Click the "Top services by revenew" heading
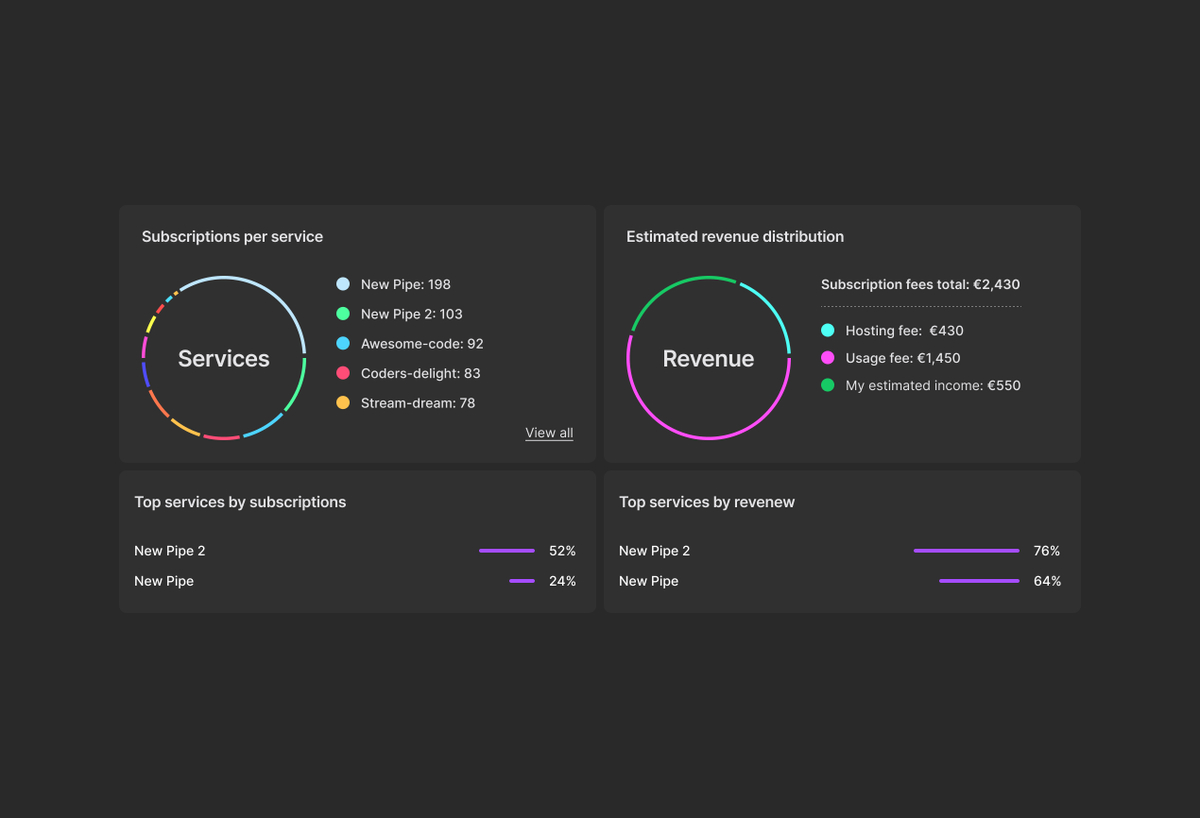1200x818 pixels. [x=707, y=502]
